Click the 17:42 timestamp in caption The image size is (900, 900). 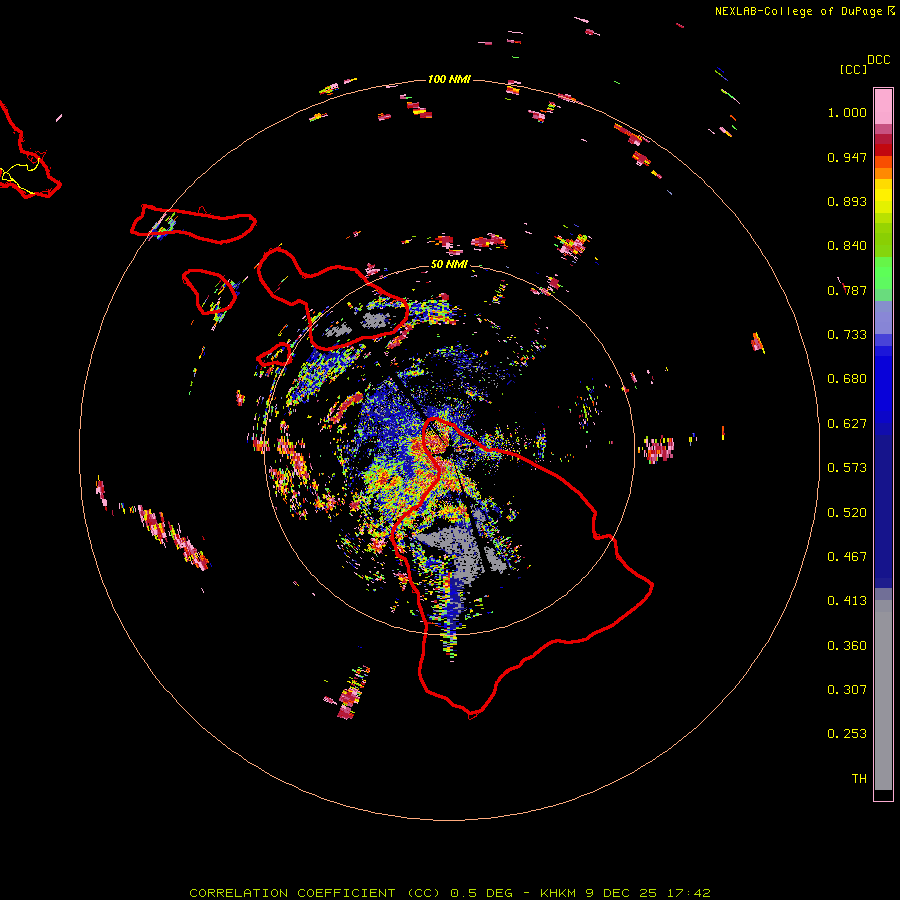point(689,893)
